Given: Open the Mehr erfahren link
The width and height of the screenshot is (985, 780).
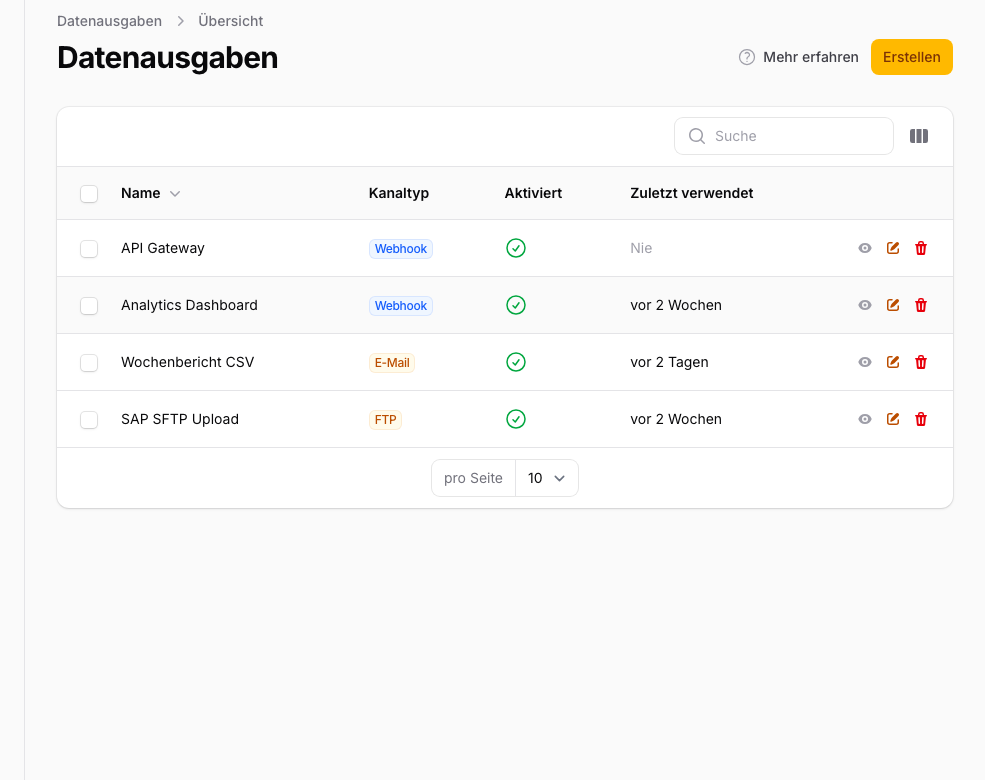Looking at the screenshot, I should 810,57.
